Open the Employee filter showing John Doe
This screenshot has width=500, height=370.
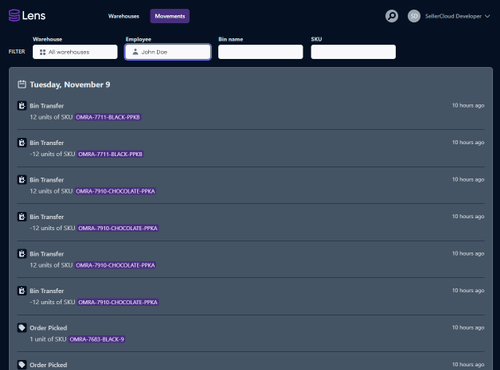168,52
